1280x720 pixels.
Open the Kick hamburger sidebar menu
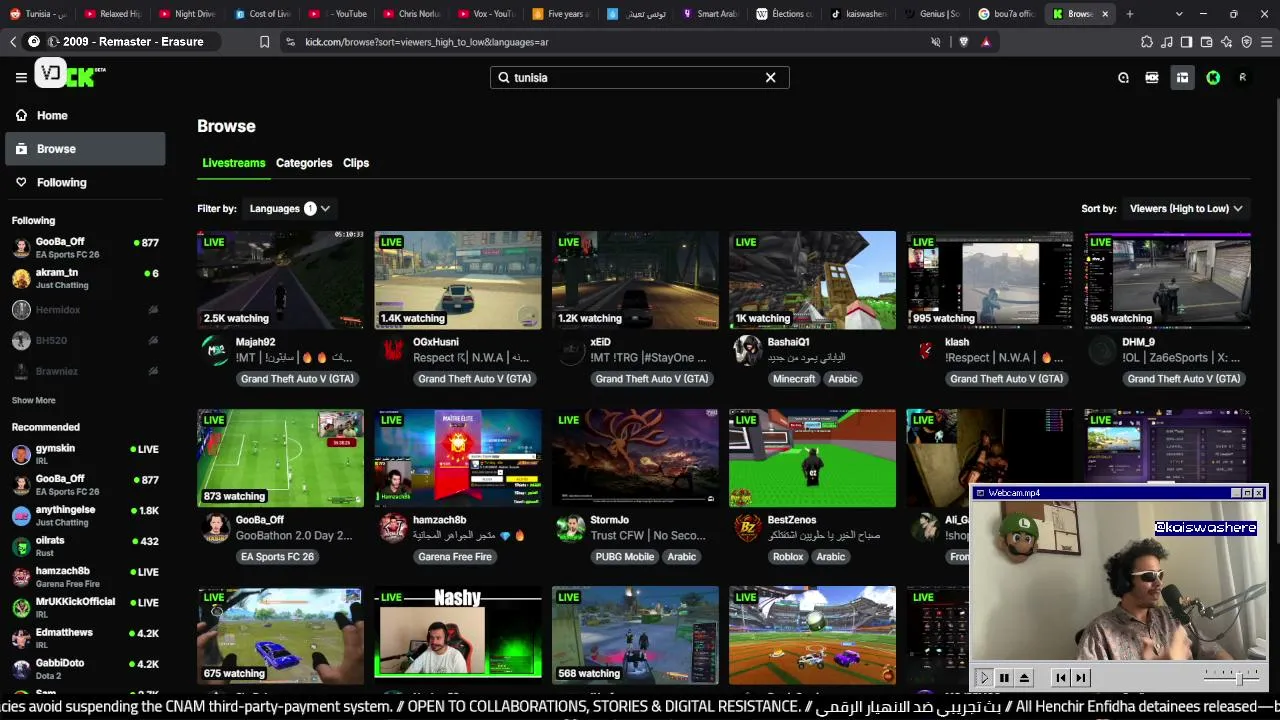[x=21, y=77]
